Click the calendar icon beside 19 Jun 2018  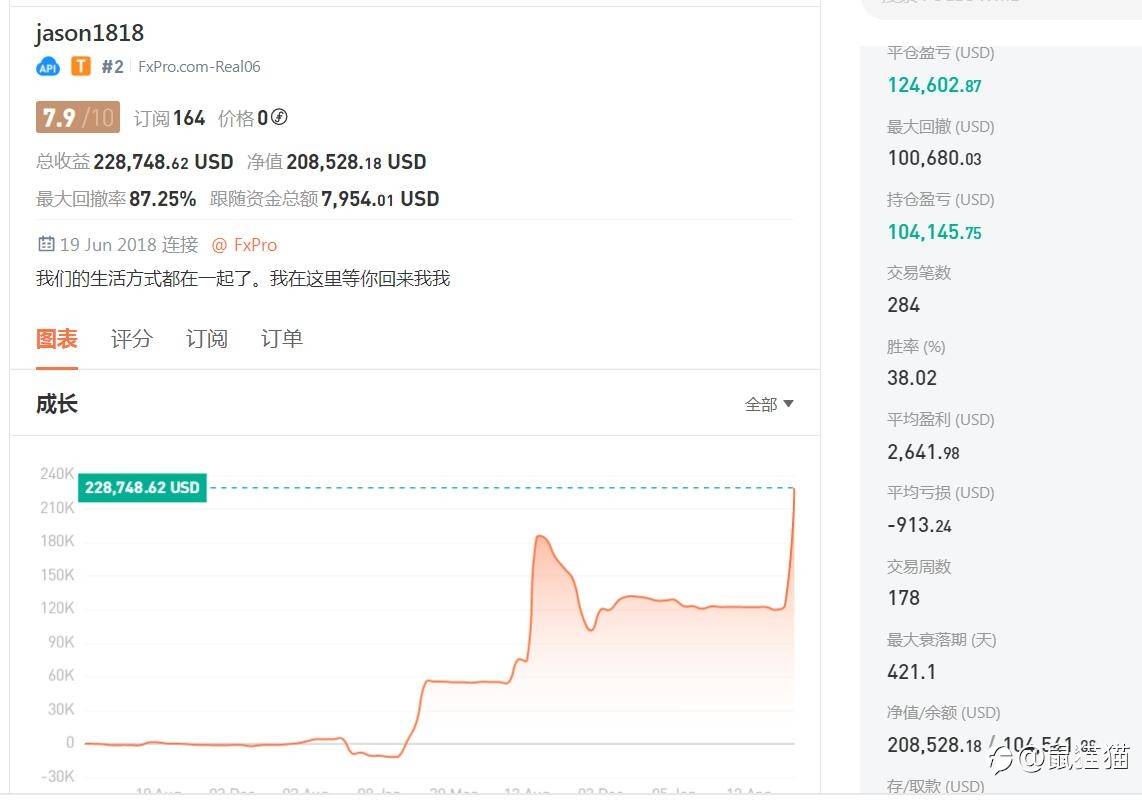tap(46, 244)
